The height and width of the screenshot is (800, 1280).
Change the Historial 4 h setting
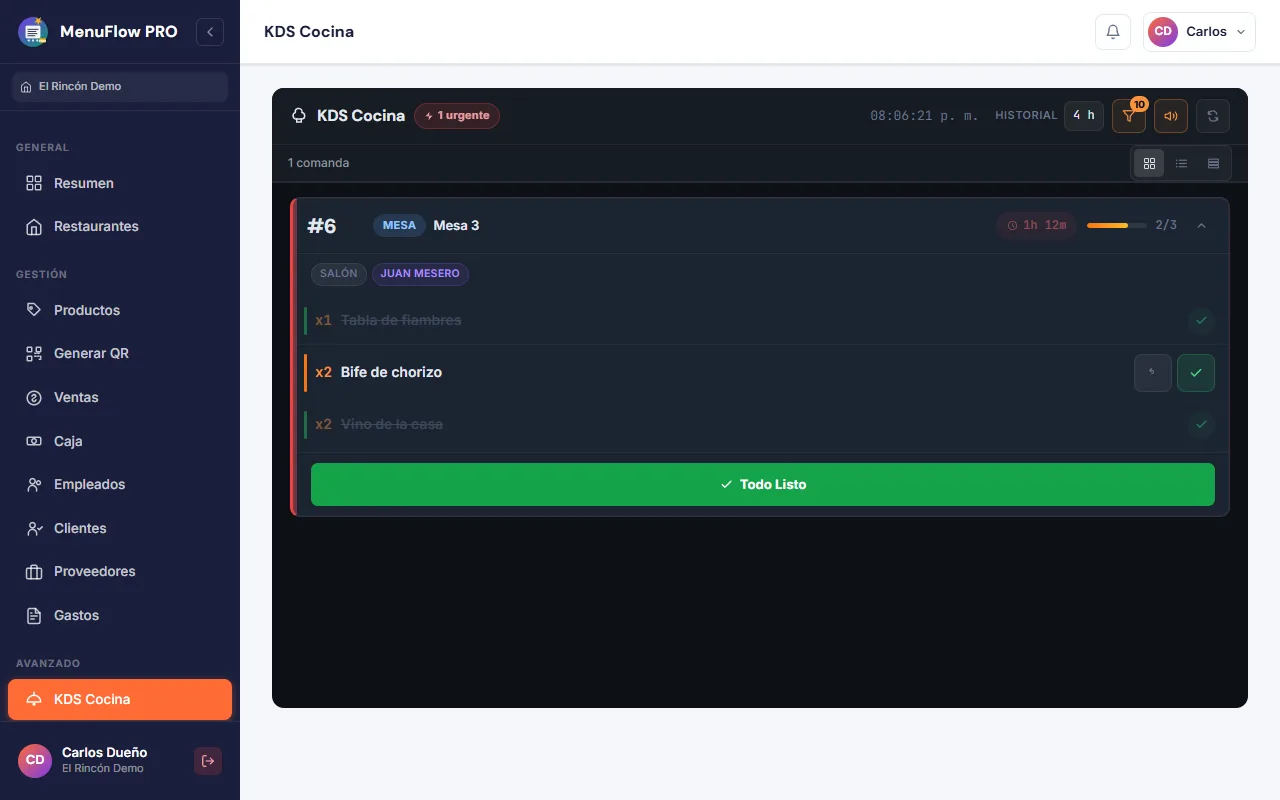click(1084, 116)
